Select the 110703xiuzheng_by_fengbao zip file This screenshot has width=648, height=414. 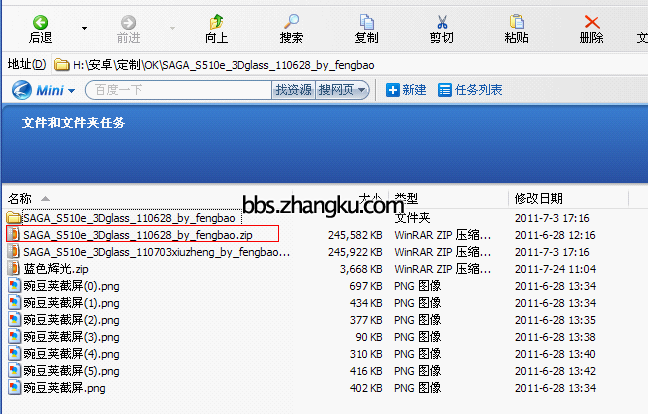tap(157, 252)
